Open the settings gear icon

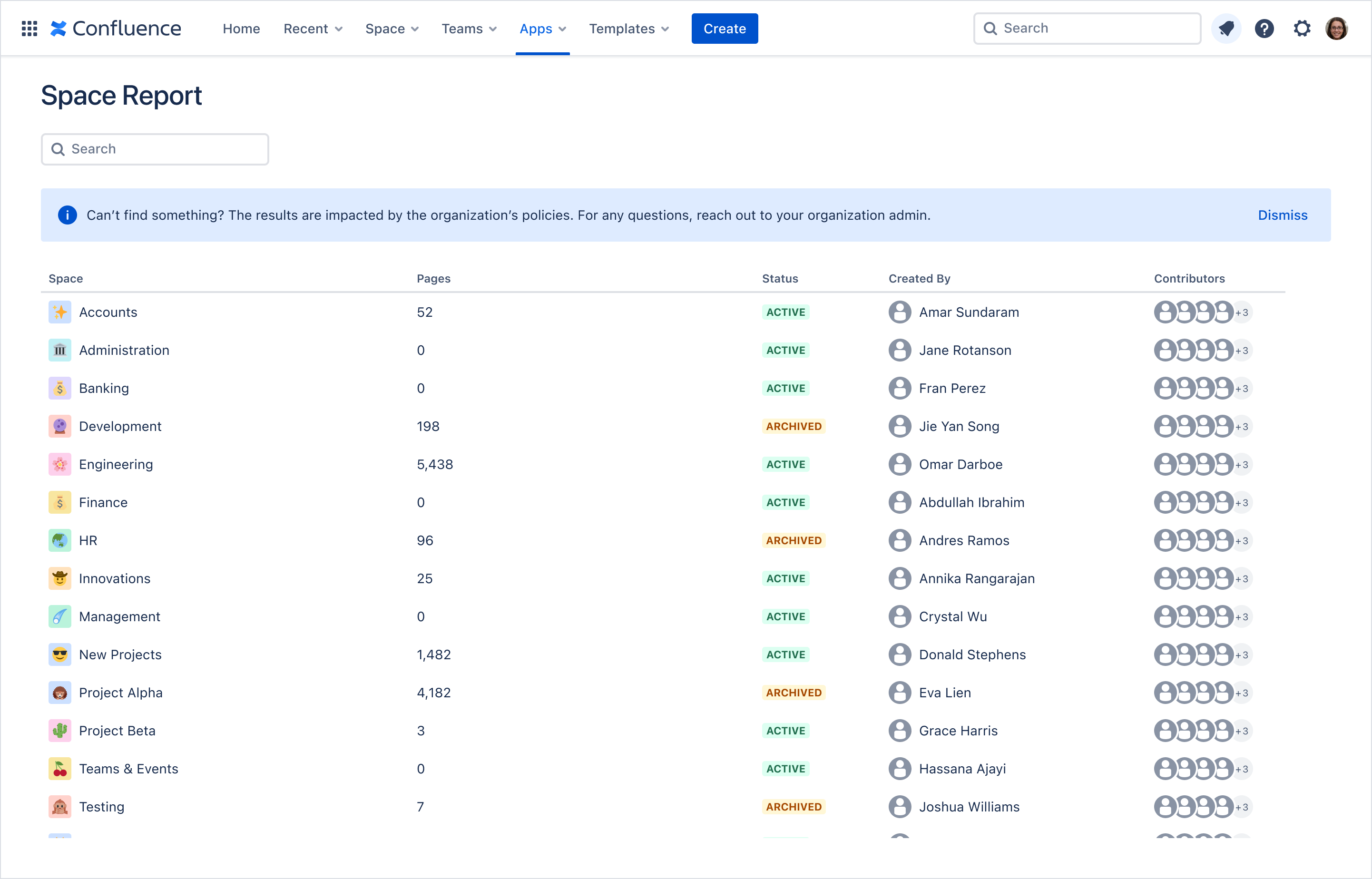[x=1302, y=29]
